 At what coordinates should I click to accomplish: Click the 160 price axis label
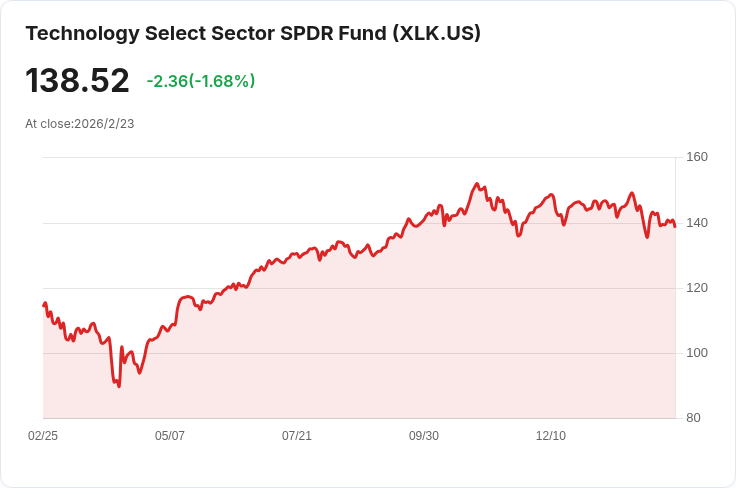click(x=697, y=157)
